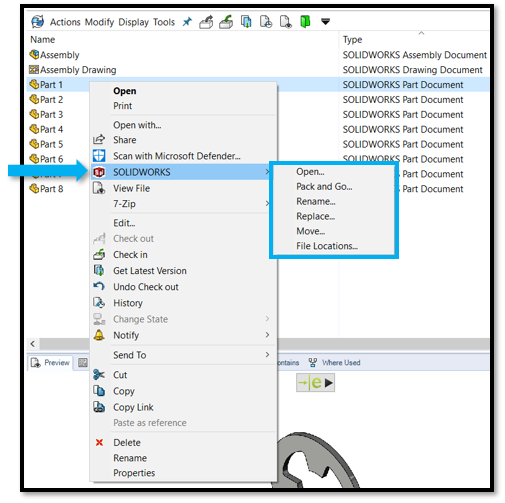Click the Check Out toolbar icon
505x503 pixels.
tap(206, 22)
